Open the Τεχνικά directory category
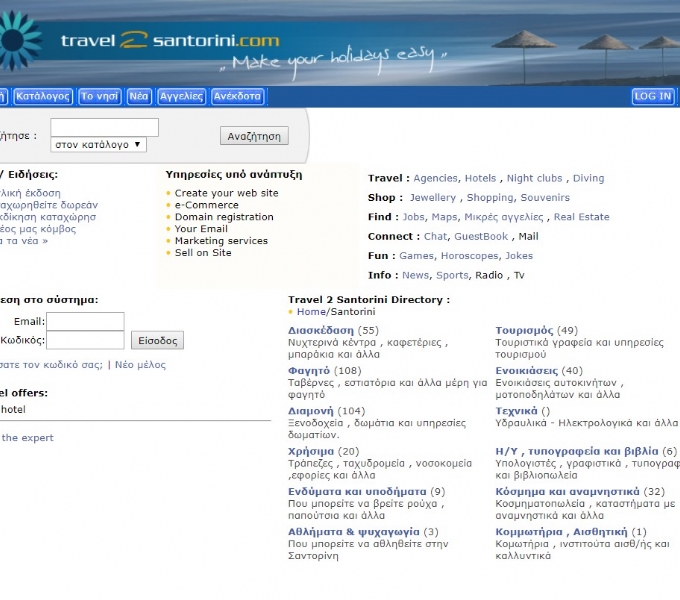The image size is (680, 600). click(x=517, y=411)
